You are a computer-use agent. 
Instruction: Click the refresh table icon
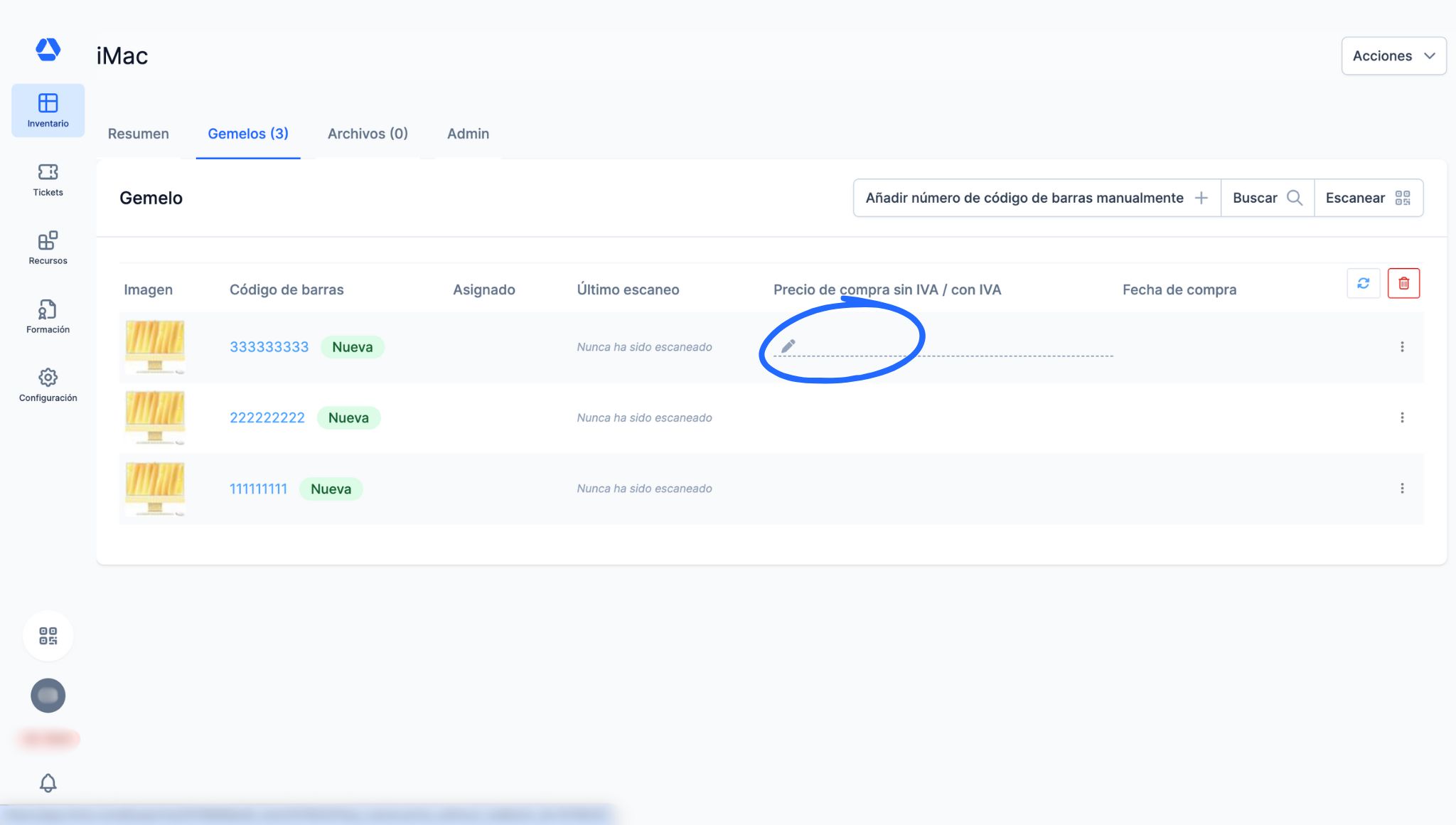tap(1363, 283)
